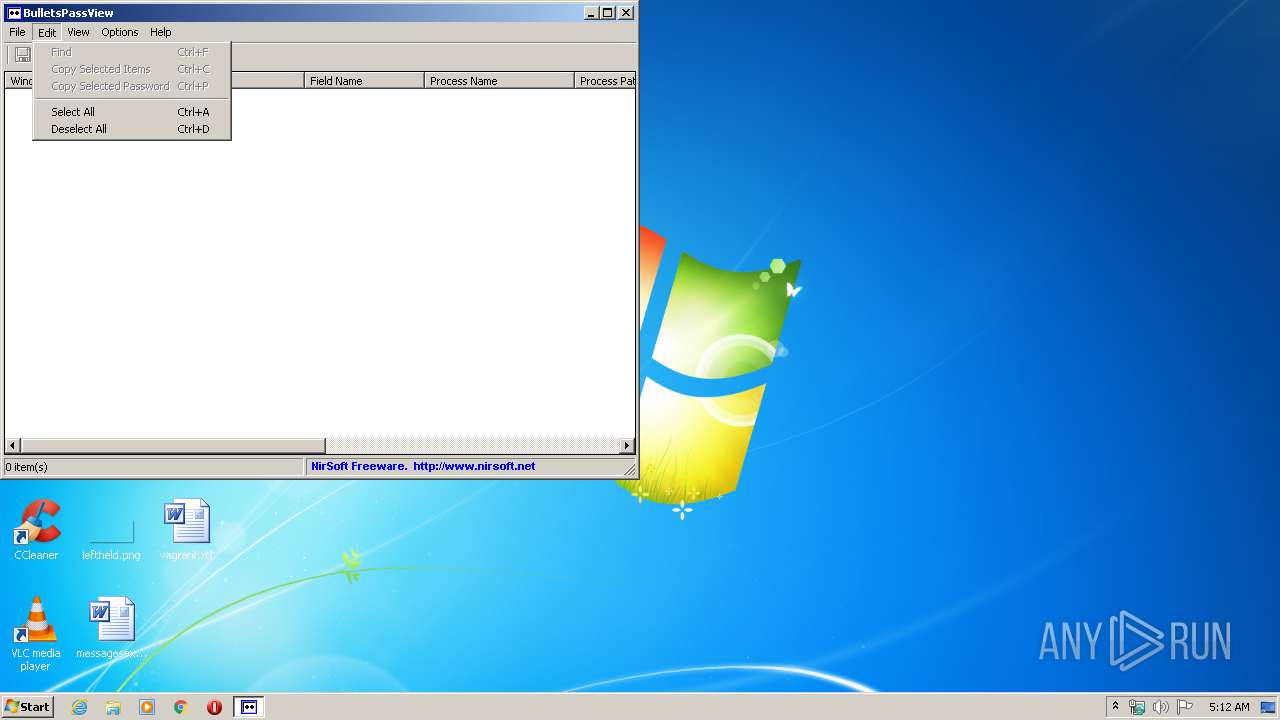Click the 5:12 AM system clock
Image resolution: width=1280 pixels, height=720 pixels.
[x=1229, y=707]
